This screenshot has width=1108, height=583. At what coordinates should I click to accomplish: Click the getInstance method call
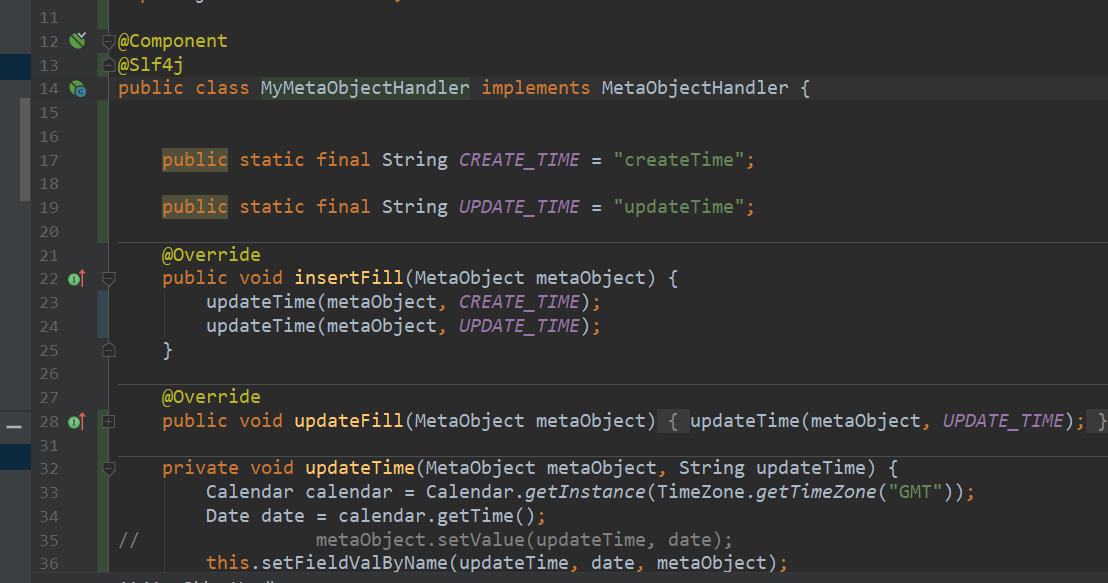584,492
